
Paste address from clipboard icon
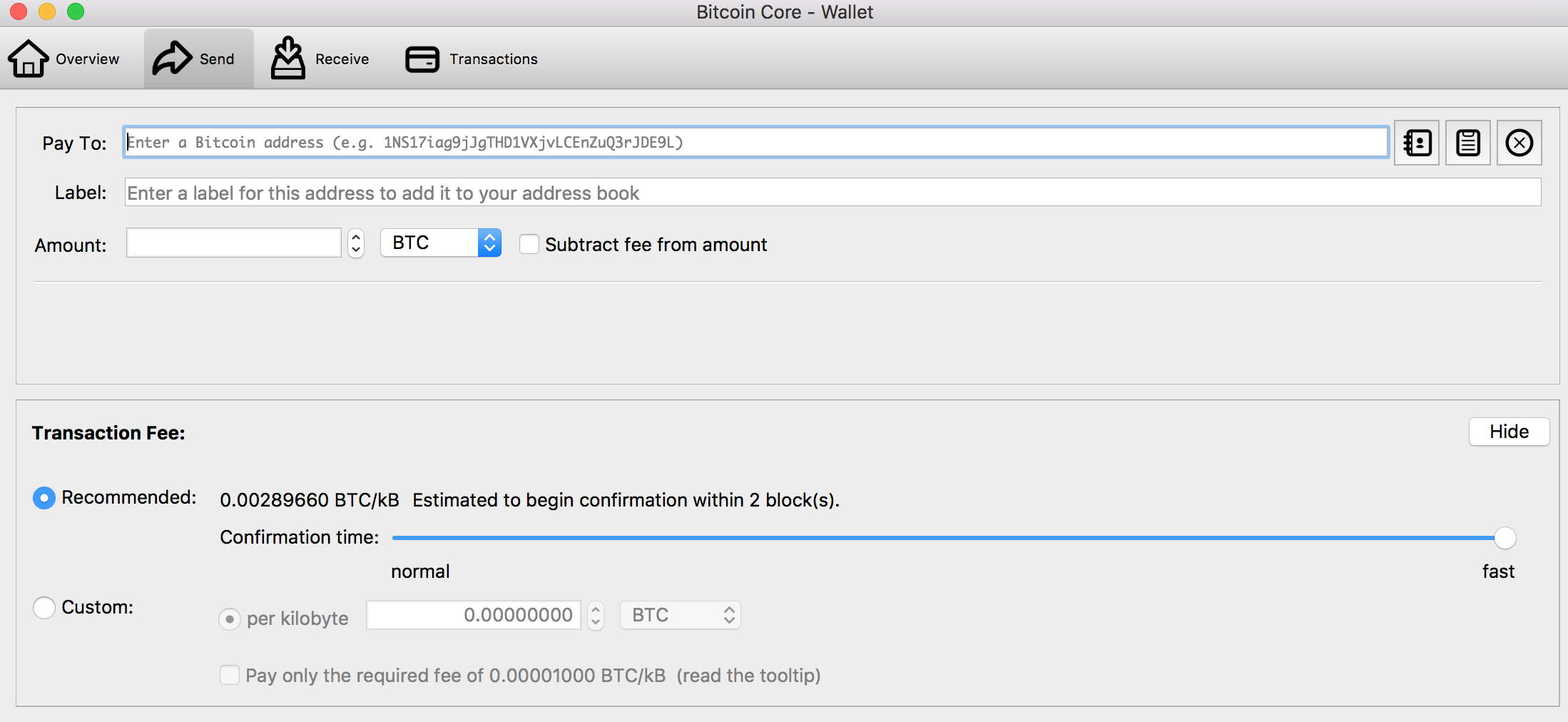coord(1468,143)
